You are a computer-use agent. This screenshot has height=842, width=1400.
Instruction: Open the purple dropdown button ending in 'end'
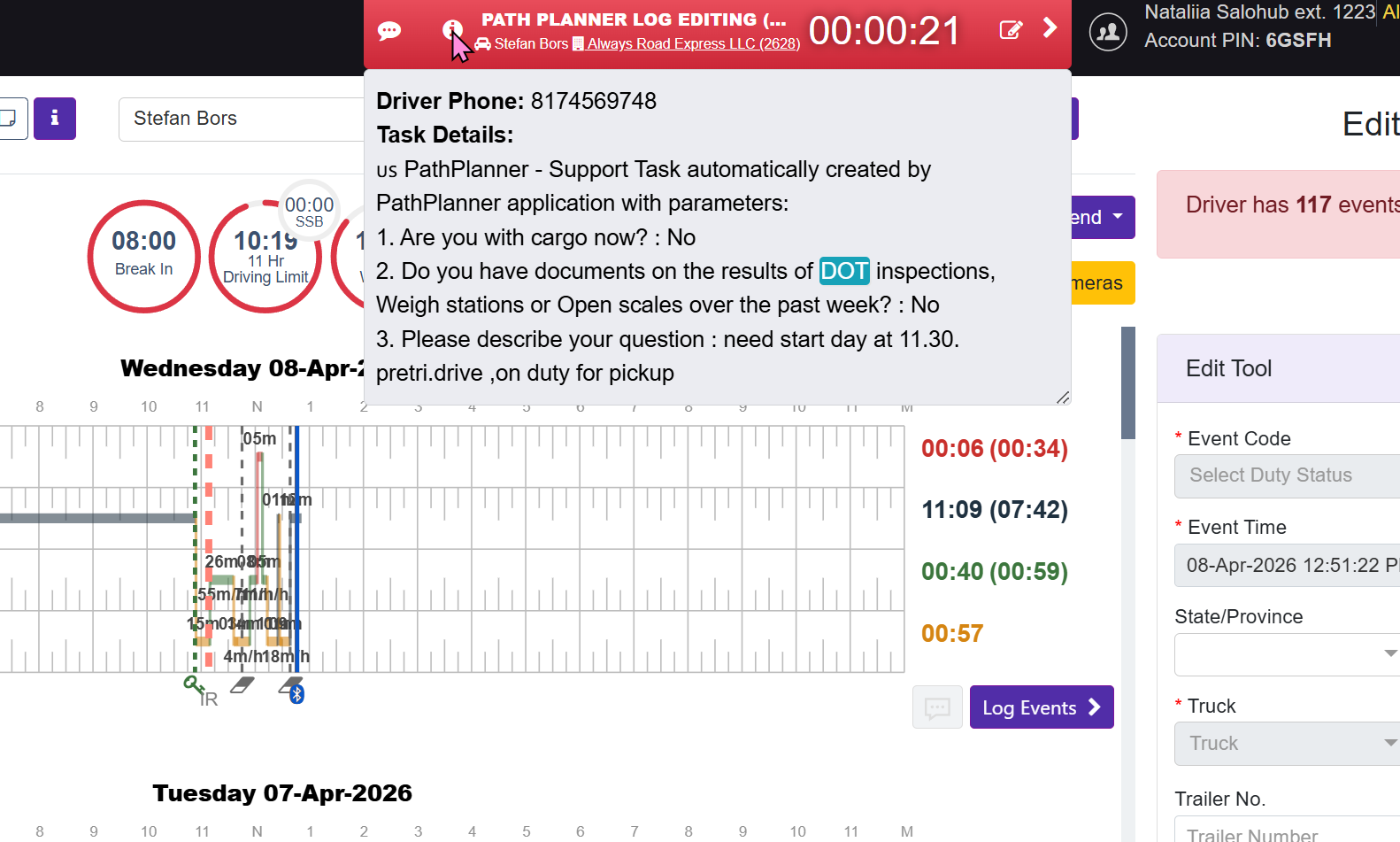coord(1103,217)
